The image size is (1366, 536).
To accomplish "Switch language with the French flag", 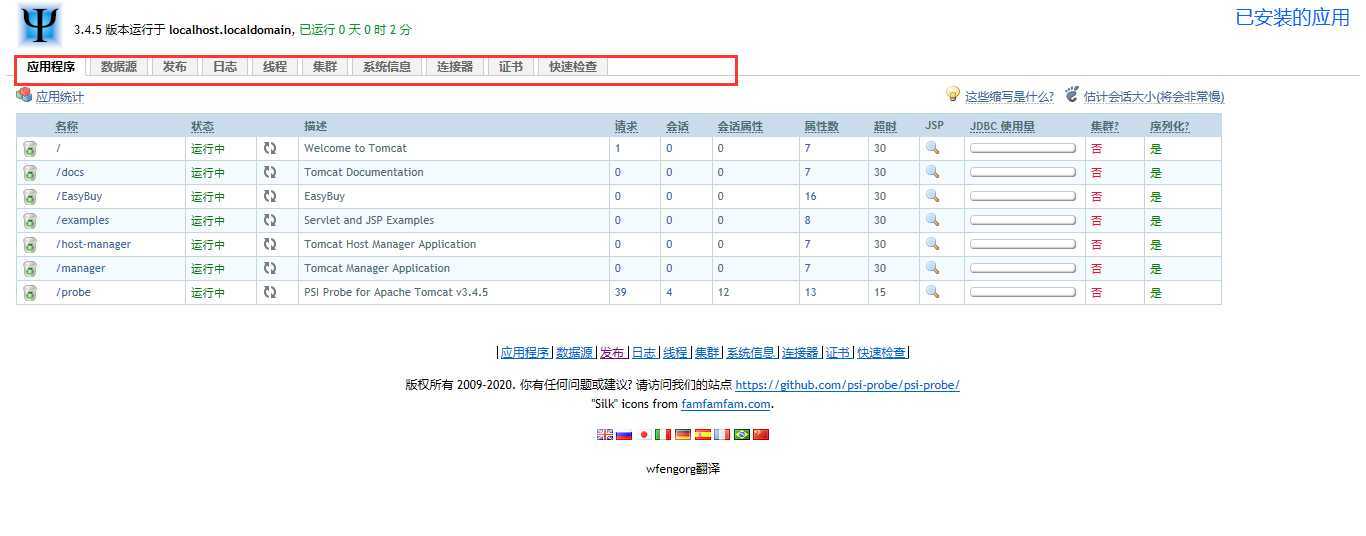I will (x=722, y=434).
